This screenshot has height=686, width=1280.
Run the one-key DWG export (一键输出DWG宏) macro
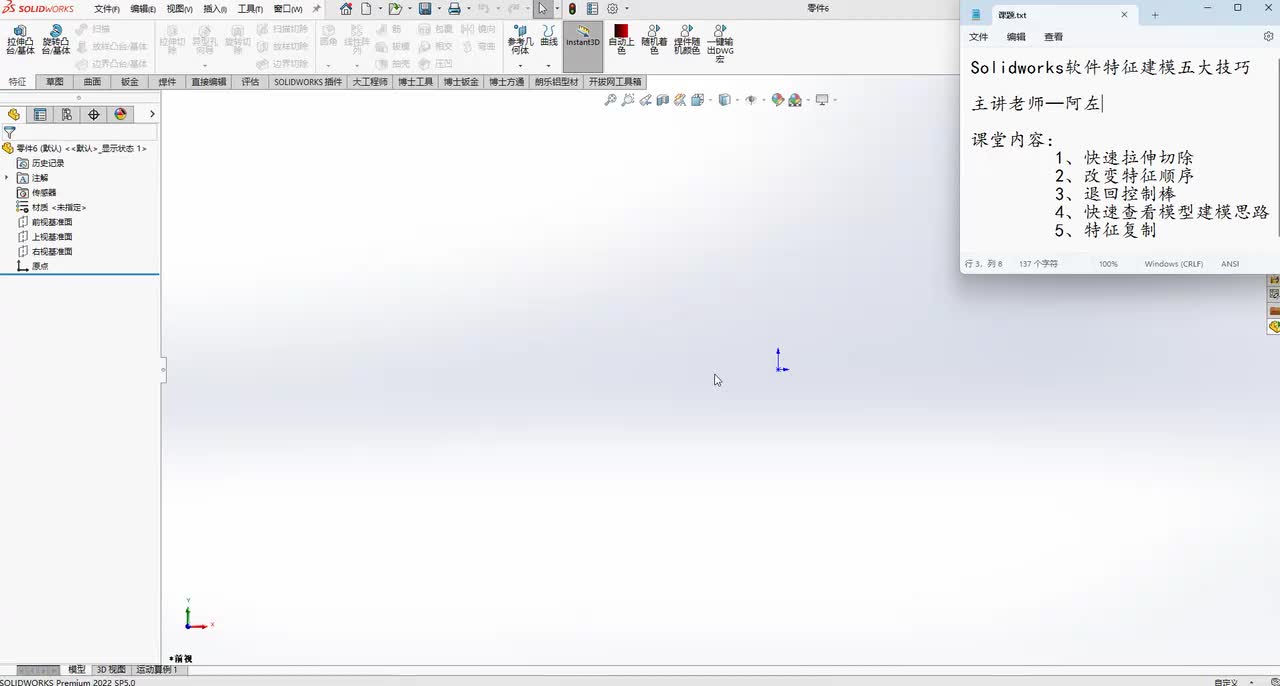tap(720, 44)
